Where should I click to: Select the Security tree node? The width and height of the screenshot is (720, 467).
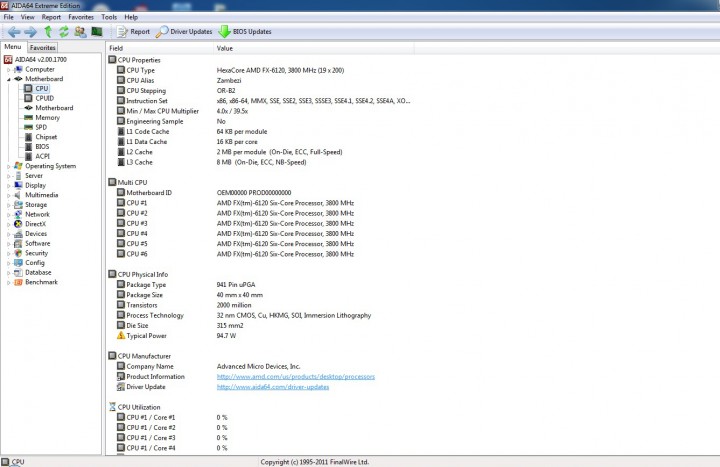click(x=31, y=253)
